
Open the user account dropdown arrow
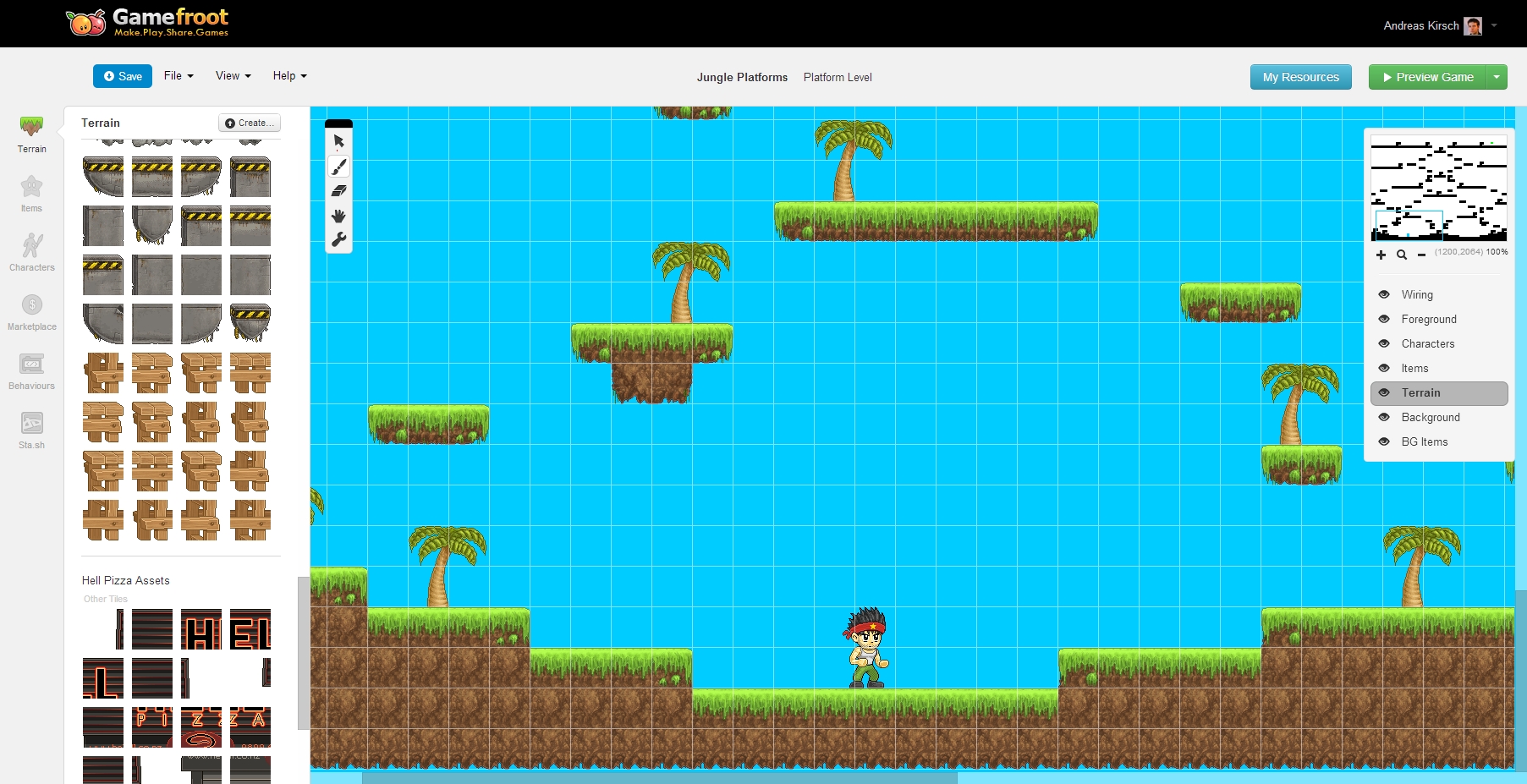[1494, 25]
